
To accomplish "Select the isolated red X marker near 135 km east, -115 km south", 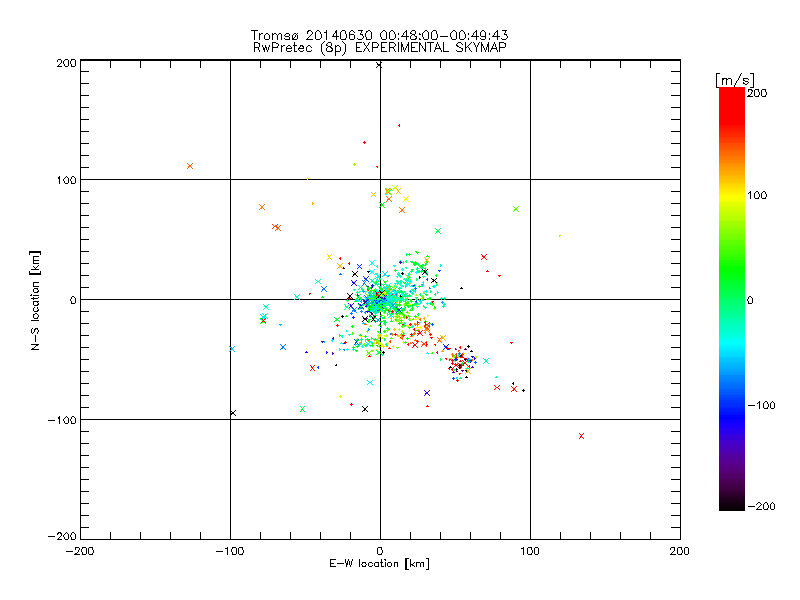I will pyautogui.click(x=582, y=436).
